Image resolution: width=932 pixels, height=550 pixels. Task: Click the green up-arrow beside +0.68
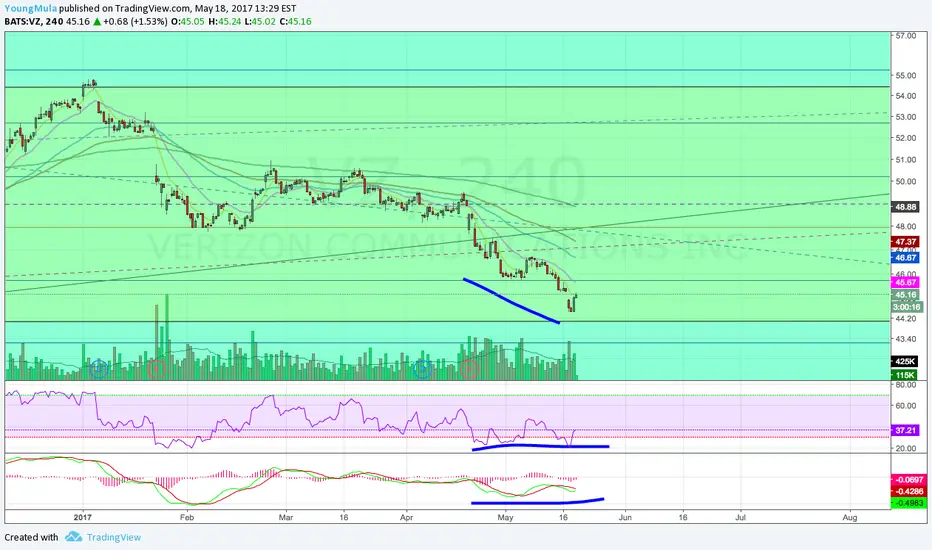pos(96,21)
